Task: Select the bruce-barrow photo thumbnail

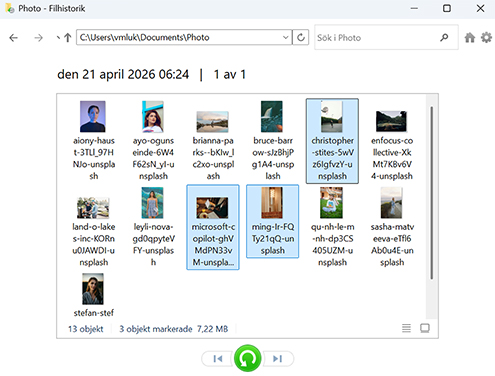Action: 272,117
